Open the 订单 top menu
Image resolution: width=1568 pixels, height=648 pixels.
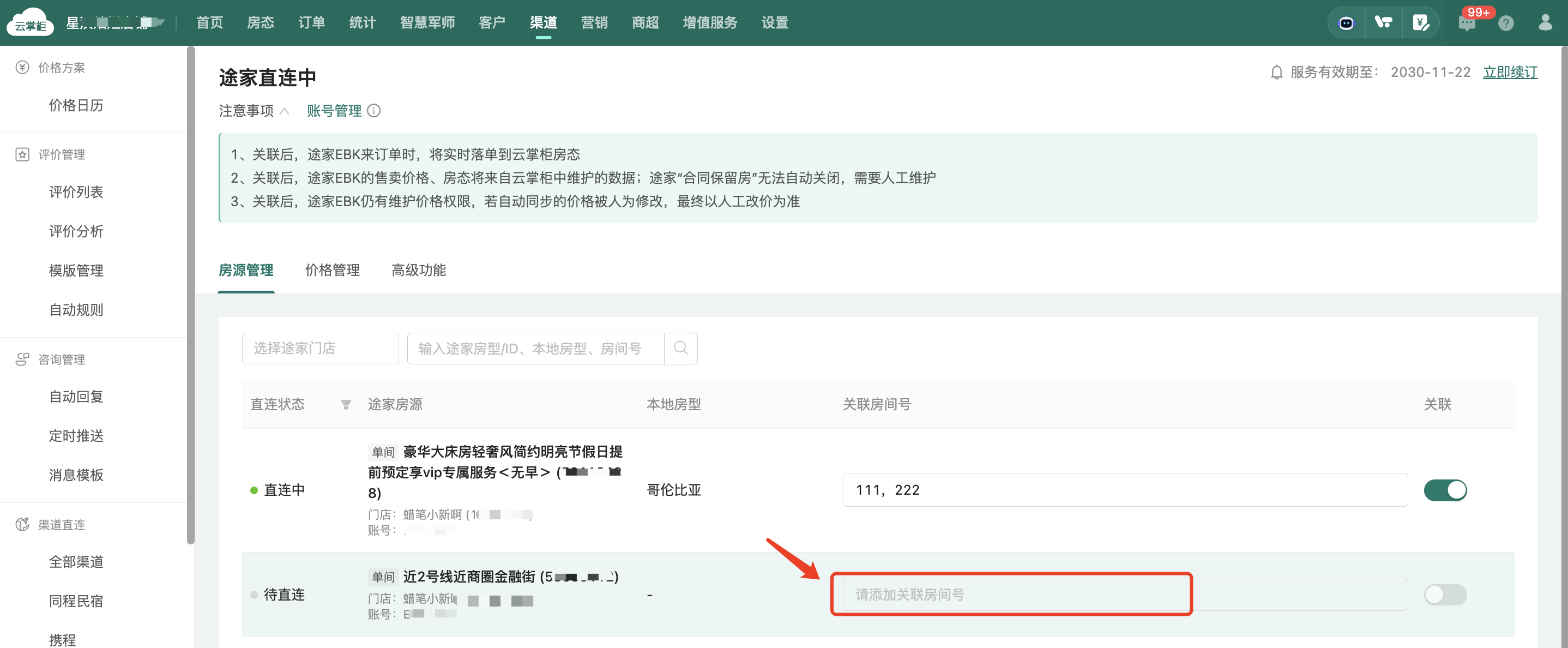312,22
